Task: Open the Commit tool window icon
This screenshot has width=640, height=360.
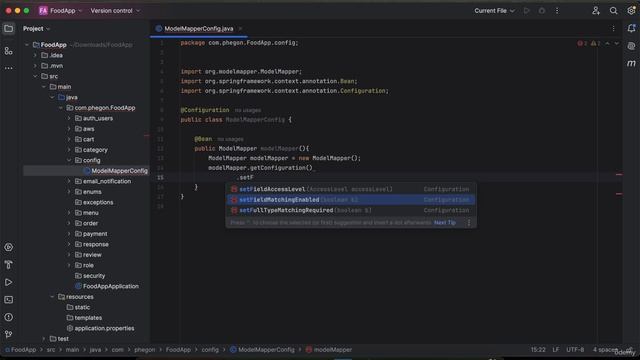Action: pyautogui.click(x=9, y=51)
